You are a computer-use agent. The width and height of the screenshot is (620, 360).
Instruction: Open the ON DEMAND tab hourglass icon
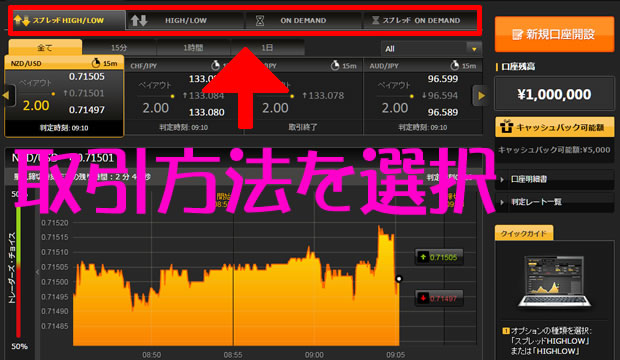(x=260, y=21)
